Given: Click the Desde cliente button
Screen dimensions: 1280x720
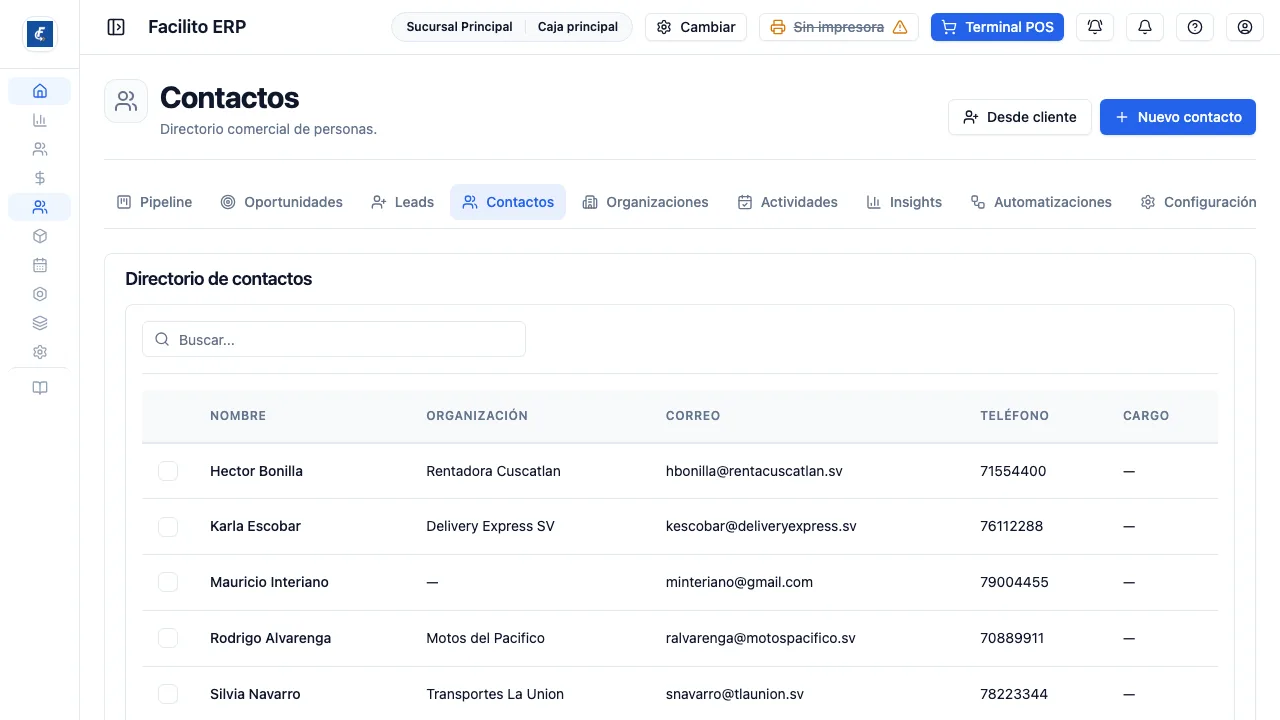Looking at the screenshot, I should 1020,117.
